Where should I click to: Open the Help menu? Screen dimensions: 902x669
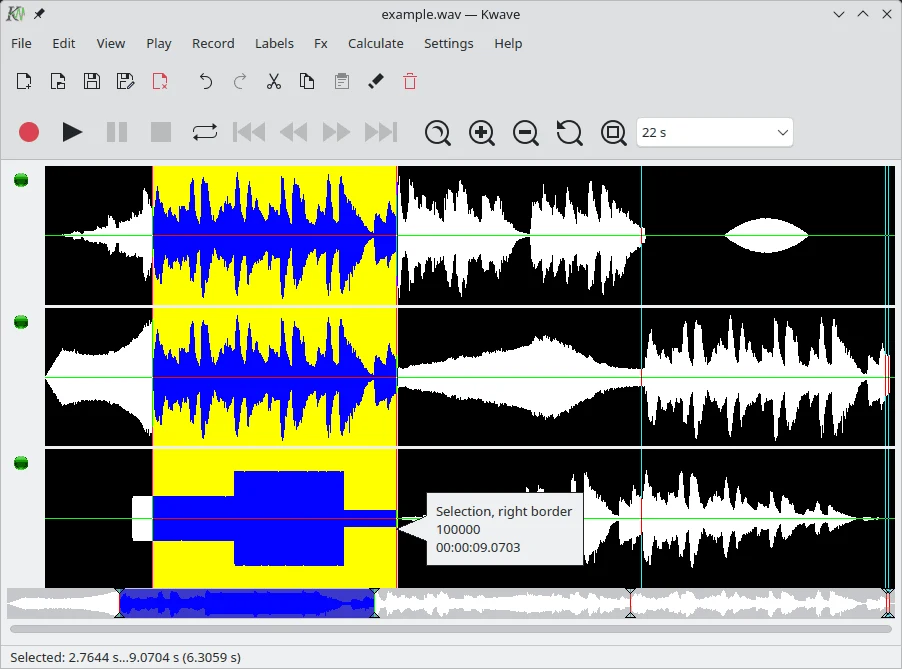[x=508, y=43]
